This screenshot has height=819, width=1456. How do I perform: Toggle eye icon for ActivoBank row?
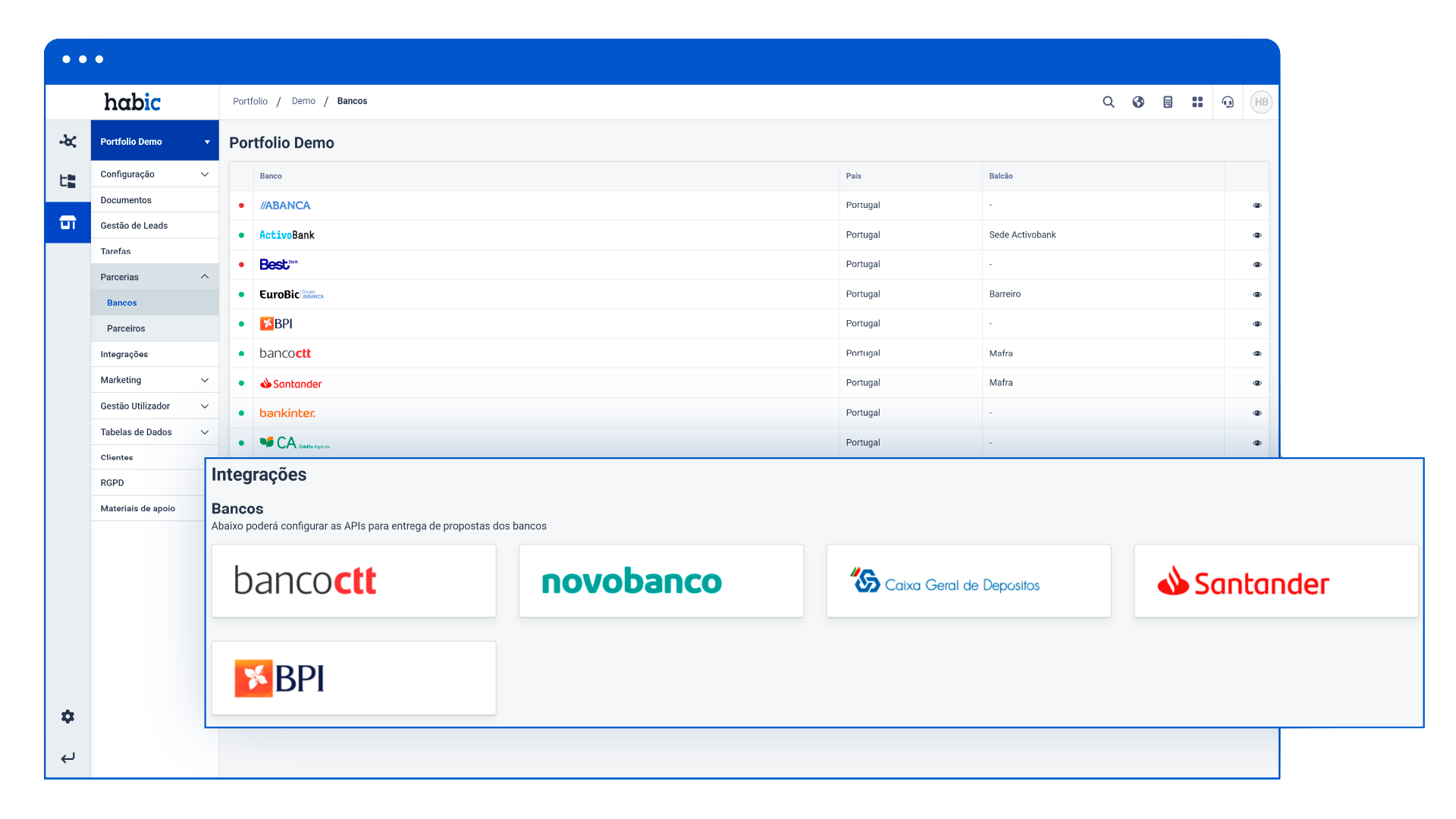click(x=1257, y=235)
